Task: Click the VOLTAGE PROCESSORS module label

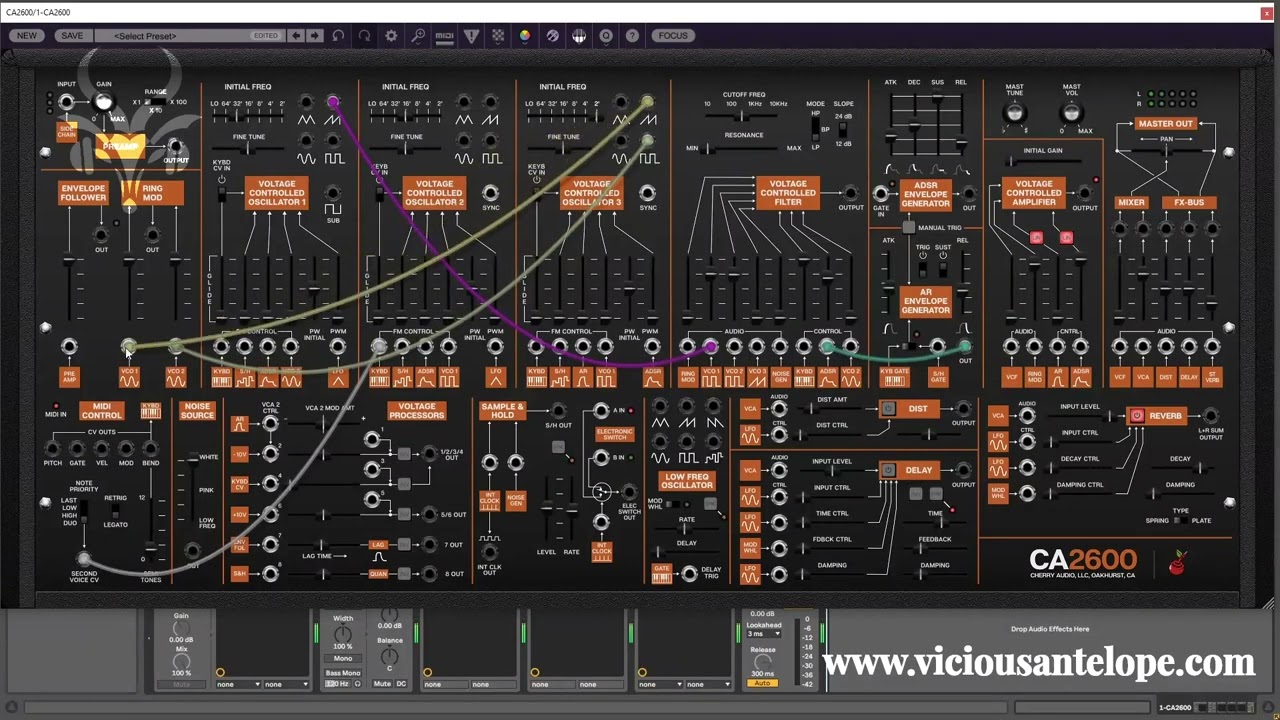Action: point(417,411)
